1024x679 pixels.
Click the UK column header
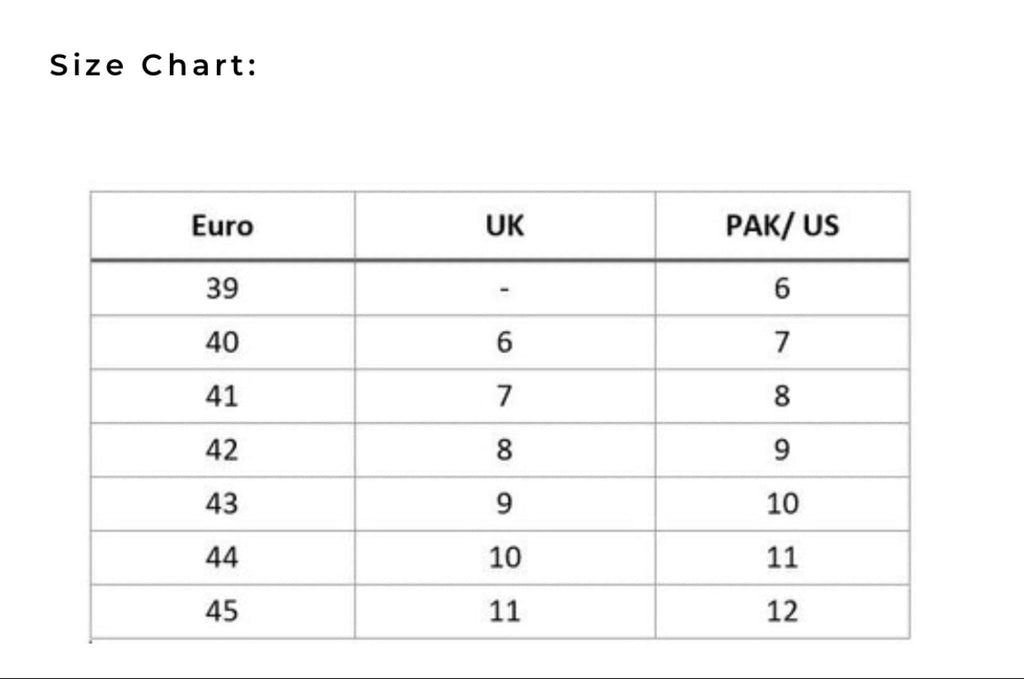point(504,226)
